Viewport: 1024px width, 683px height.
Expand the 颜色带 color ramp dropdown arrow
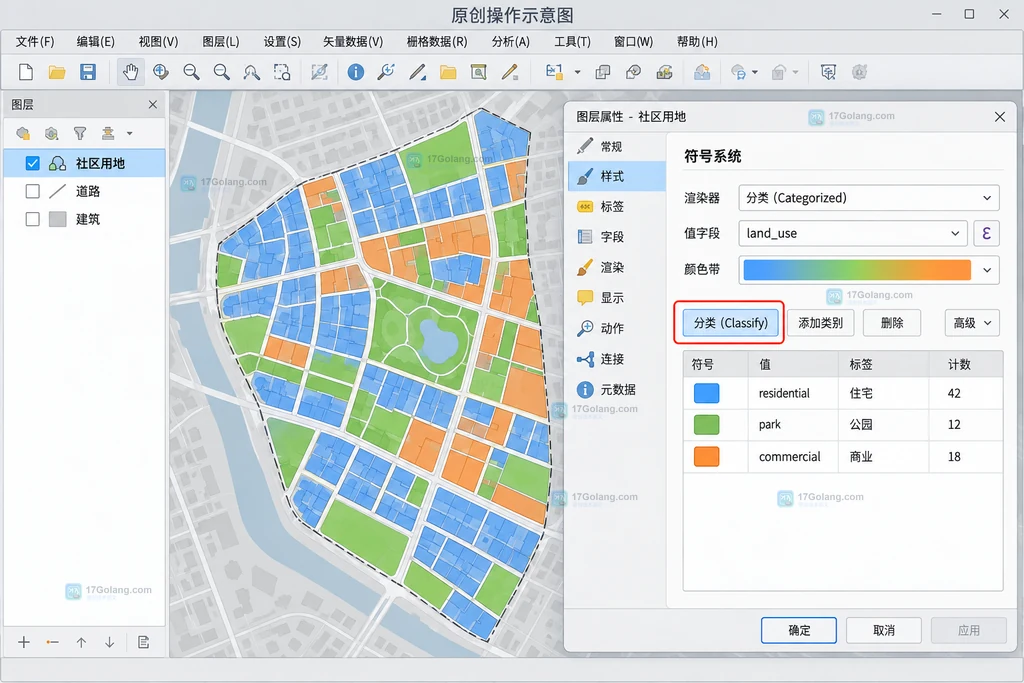[987, 270]
